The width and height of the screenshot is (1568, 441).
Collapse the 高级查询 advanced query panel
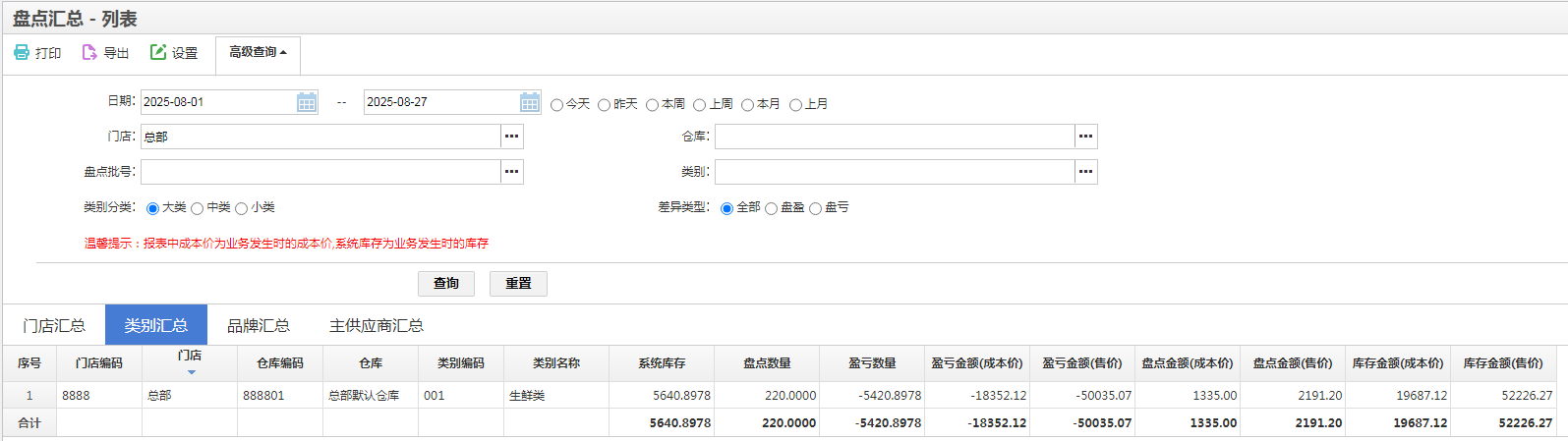pyautogui.click(x=258, y=53)
